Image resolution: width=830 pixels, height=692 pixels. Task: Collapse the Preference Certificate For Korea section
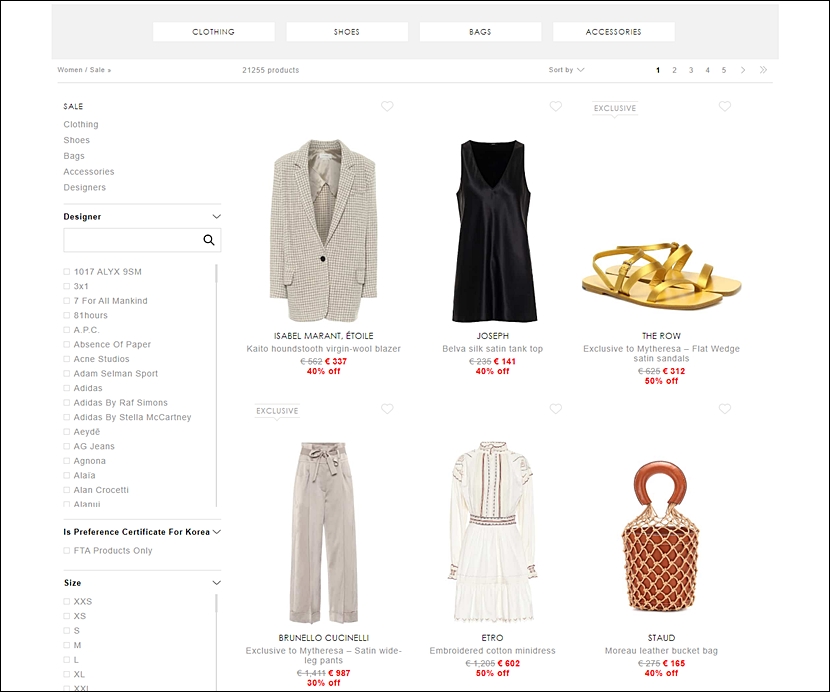click(216, 532)
